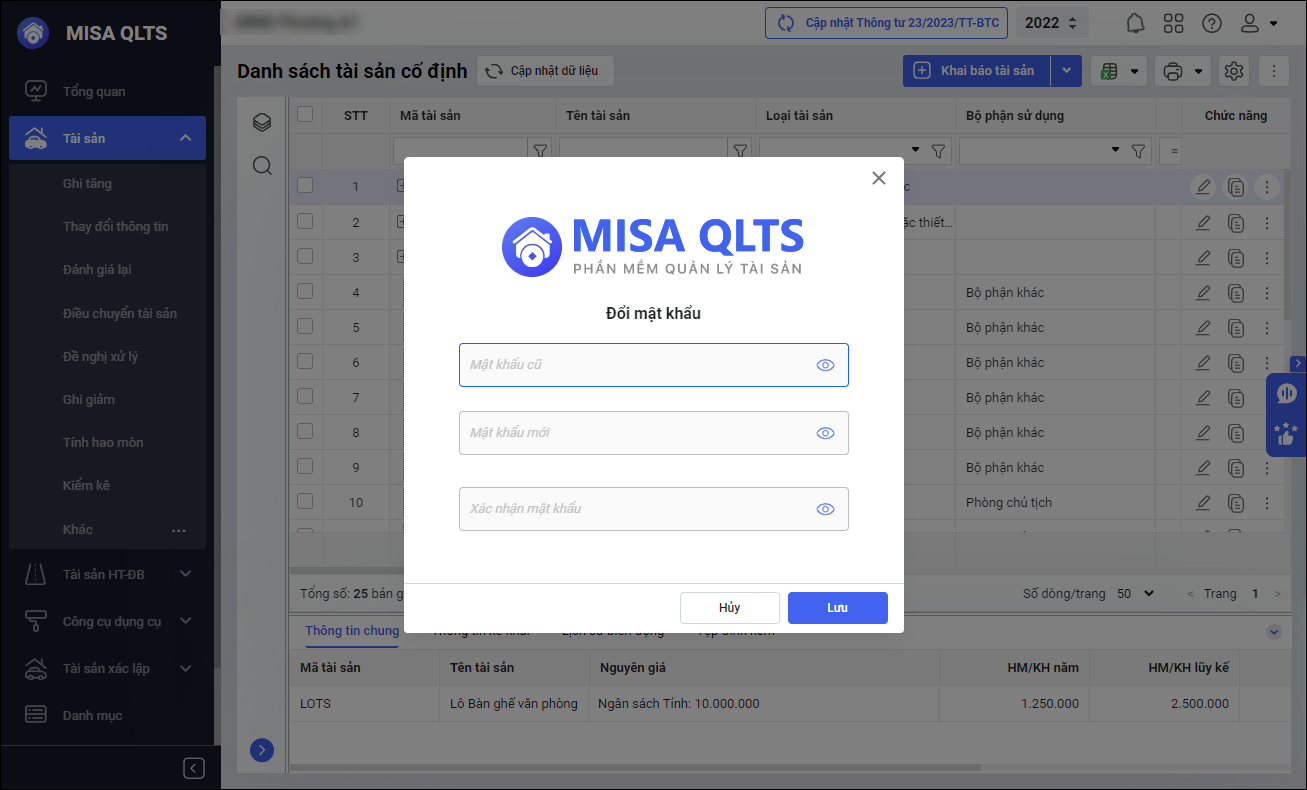Change the working year 2022 selector
1307x790 pixels.
point(1051,23)
